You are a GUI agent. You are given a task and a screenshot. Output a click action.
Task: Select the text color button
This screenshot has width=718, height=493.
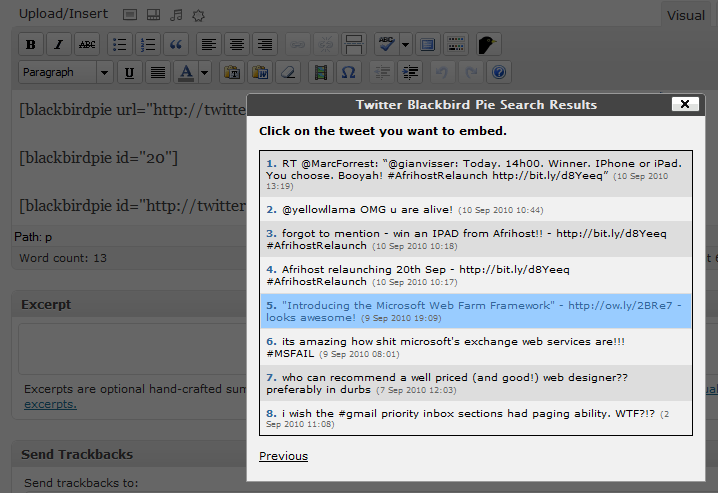(186, 72)
